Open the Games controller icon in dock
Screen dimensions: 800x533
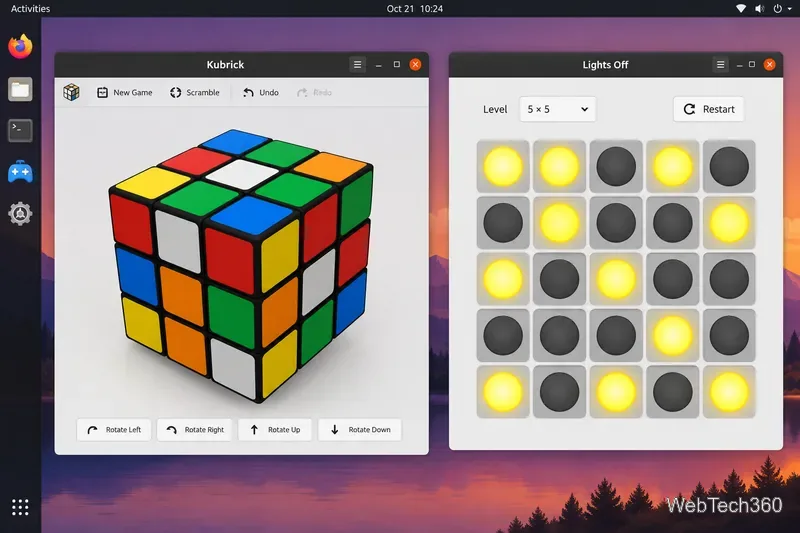click(x=20, y=172)
